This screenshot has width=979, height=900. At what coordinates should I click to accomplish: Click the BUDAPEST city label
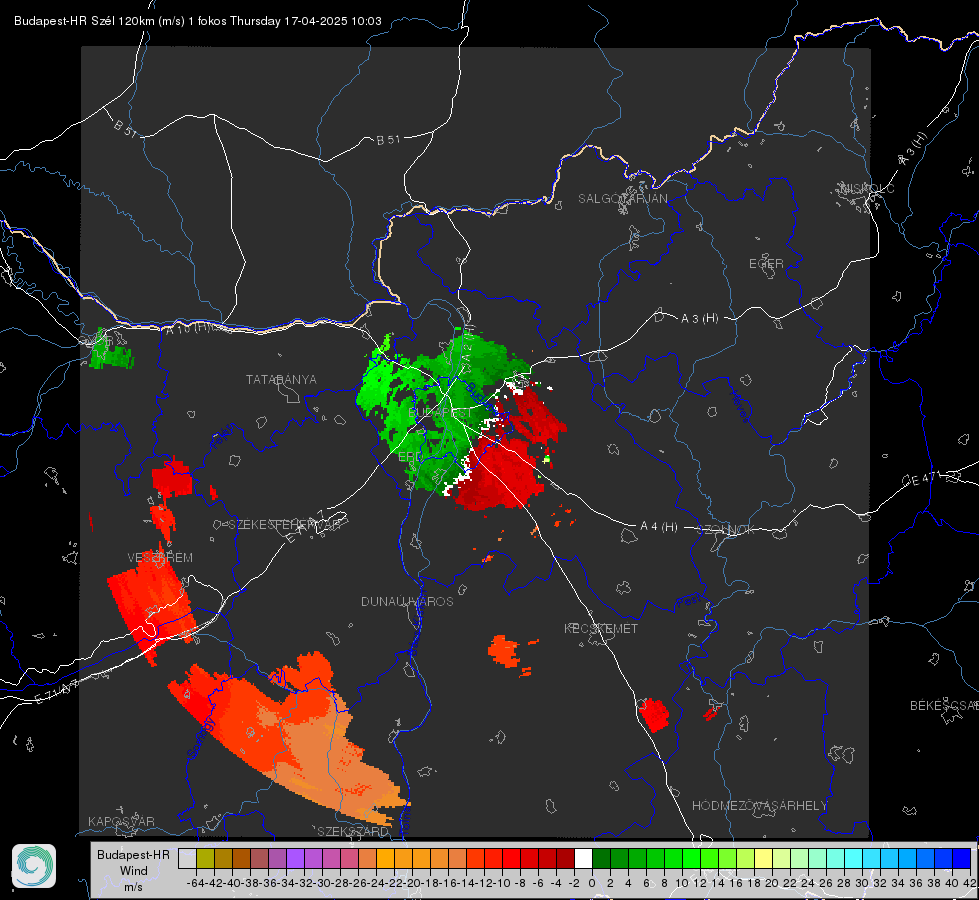[x=440, y=413]
